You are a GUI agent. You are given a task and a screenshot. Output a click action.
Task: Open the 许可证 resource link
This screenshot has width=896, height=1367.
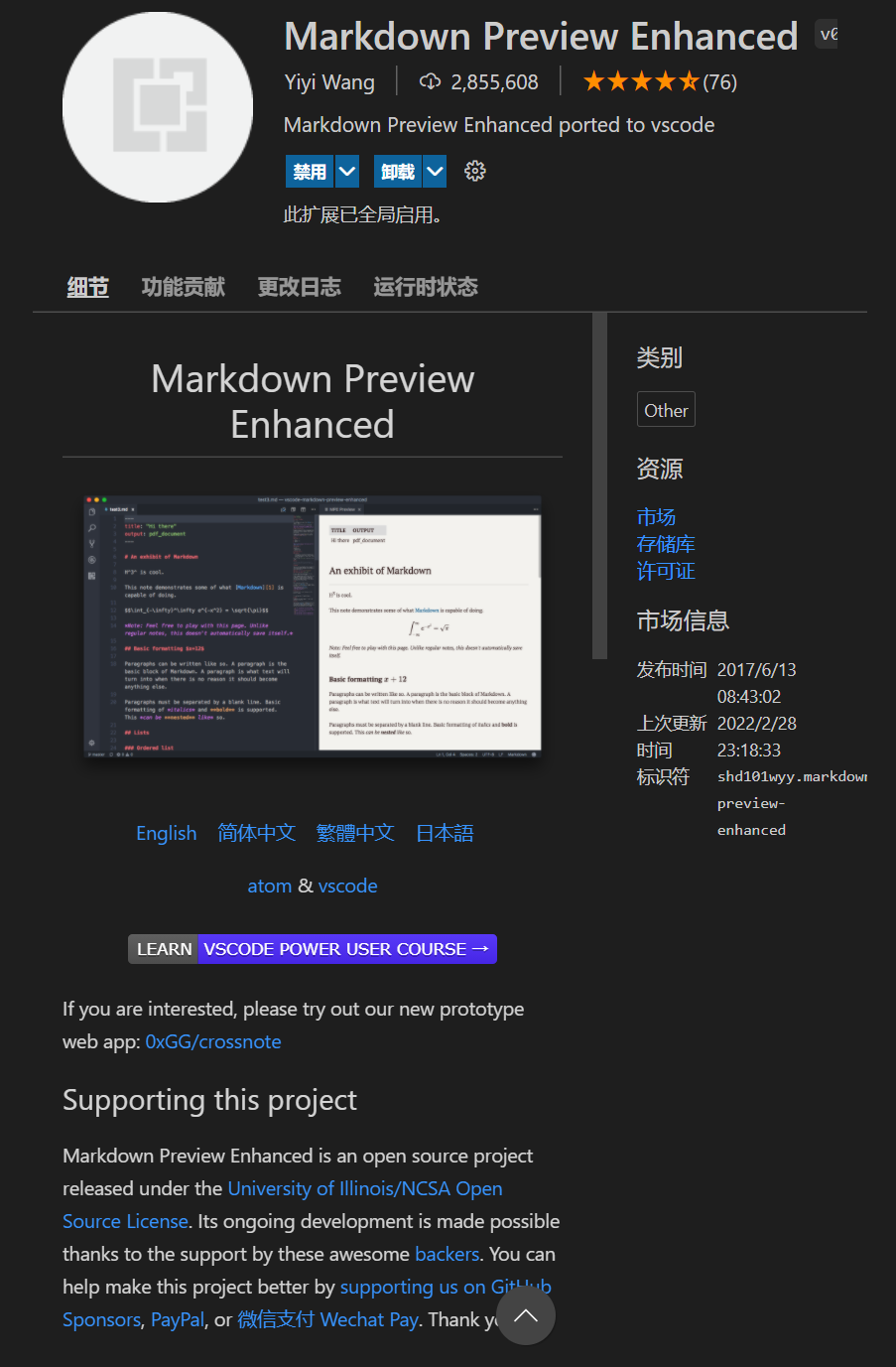[666, 570]
